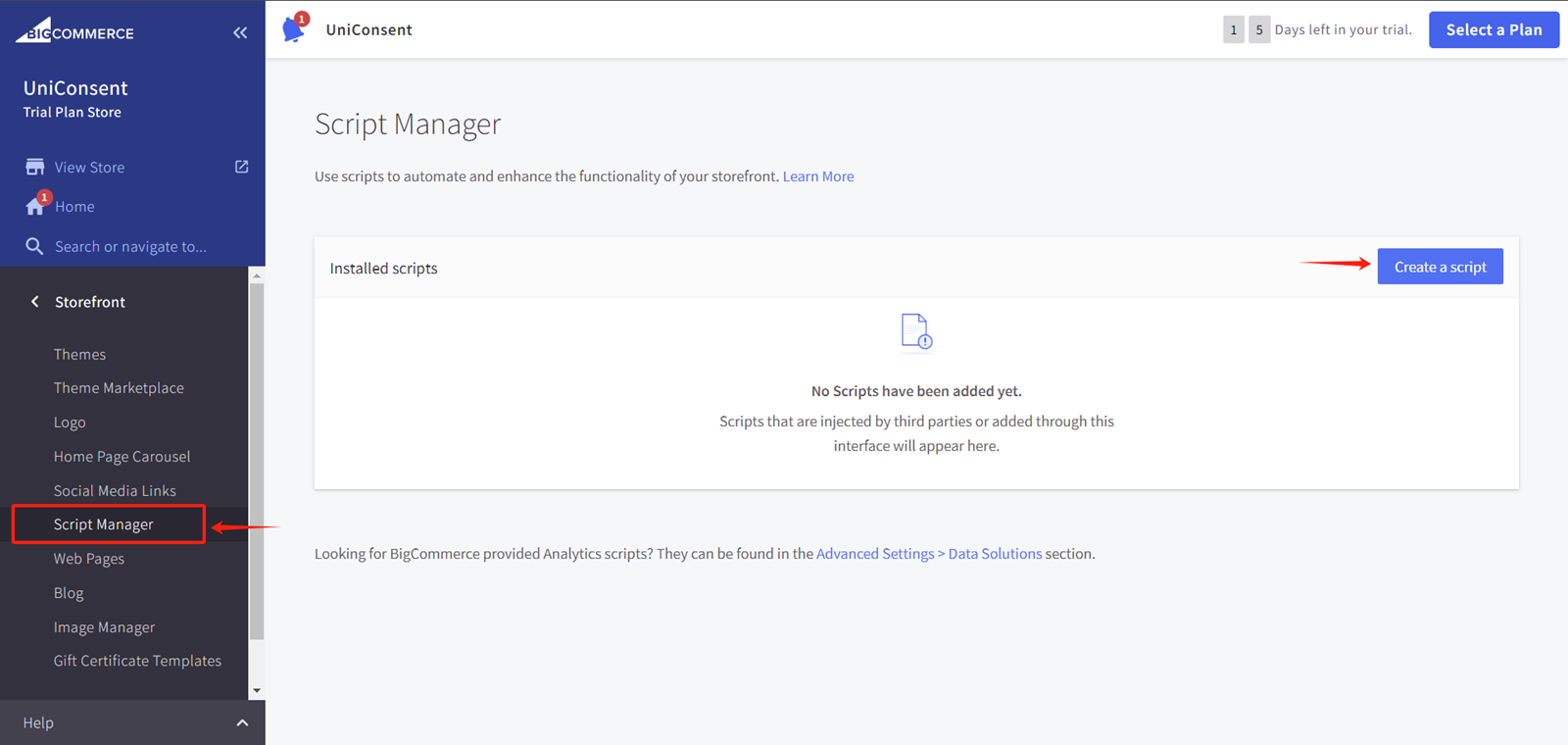Image resolution: width=1568 pixels, height=745 pixels.
Task: Click UniConsent store name in sidebar
Action: 75,88
